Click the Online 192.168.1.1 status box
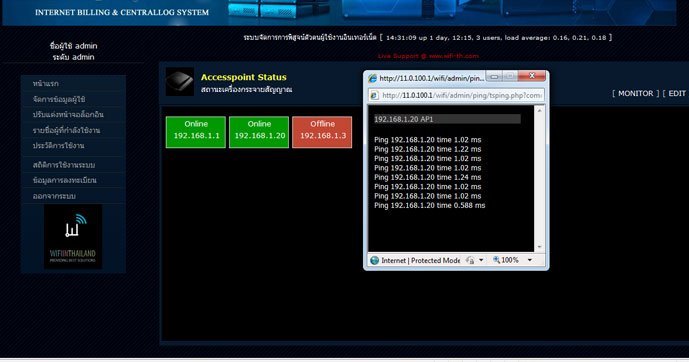The height and width of the screenshot is (362, 689). point(196,132)
